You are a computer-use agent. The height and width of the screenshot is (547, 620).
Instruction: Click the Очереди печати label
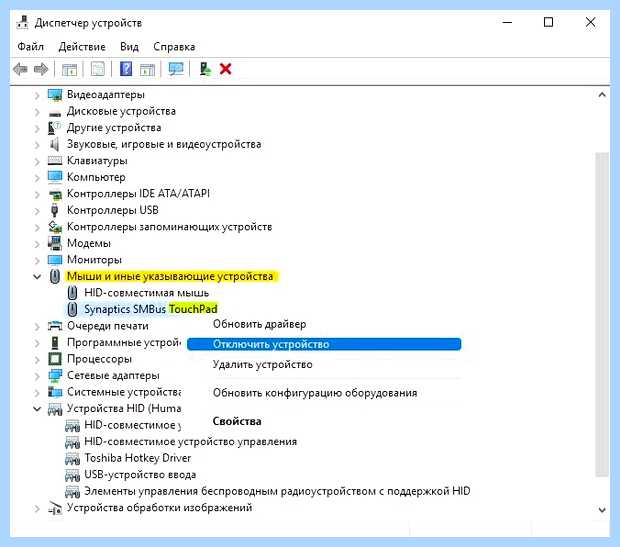(108, 326)
